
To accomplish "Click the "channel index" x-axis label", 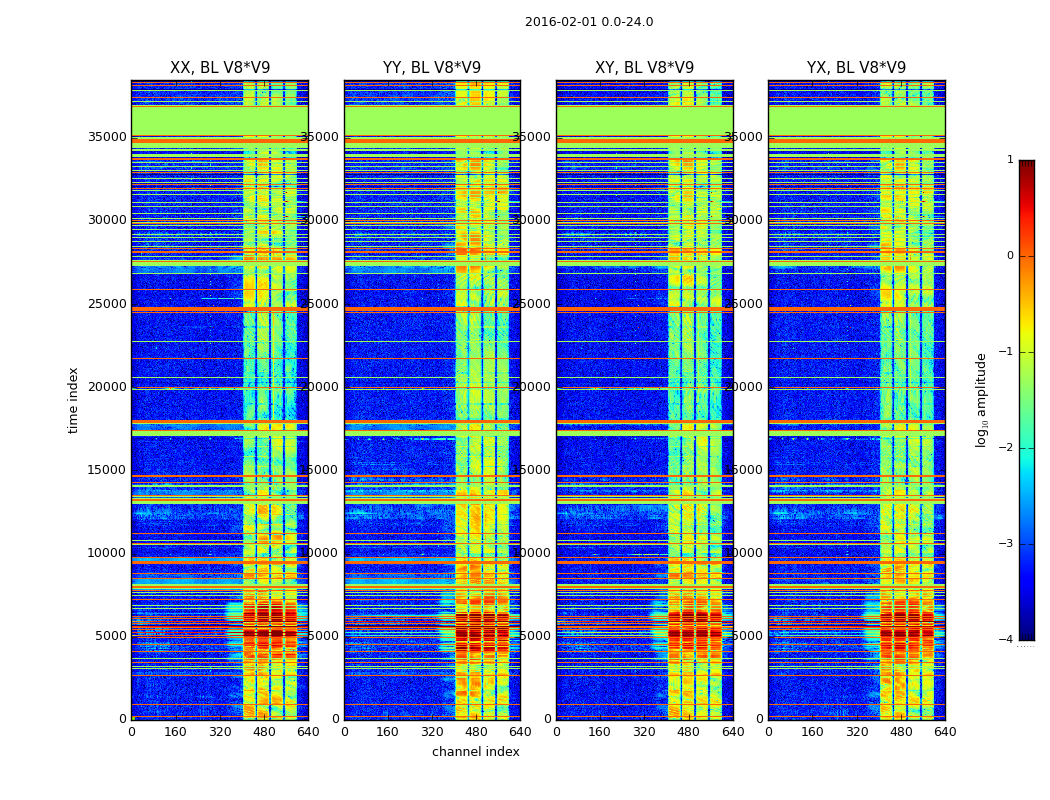I will click(x=475, y=752).
